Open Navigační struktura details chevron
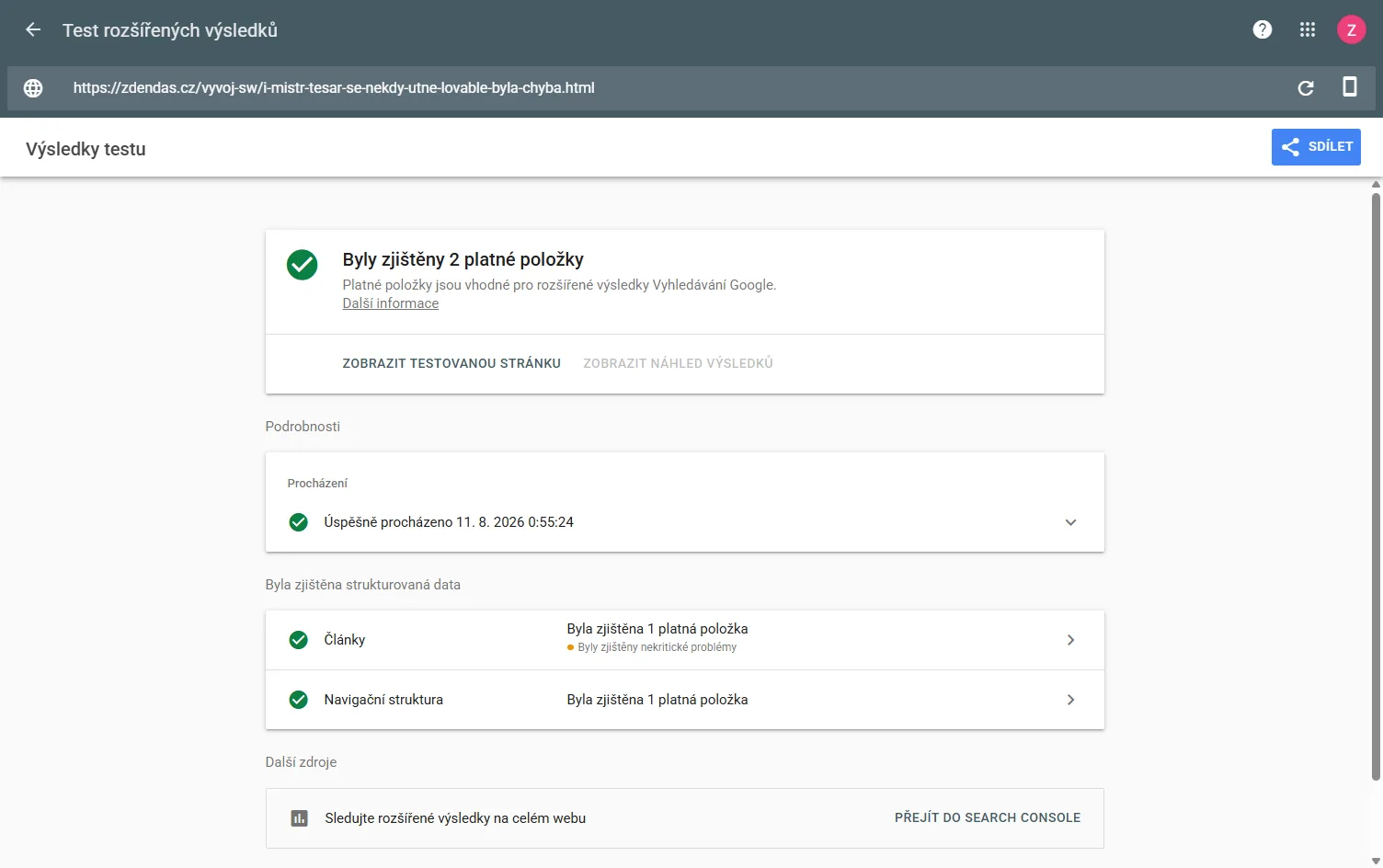 click(1070, 700)
